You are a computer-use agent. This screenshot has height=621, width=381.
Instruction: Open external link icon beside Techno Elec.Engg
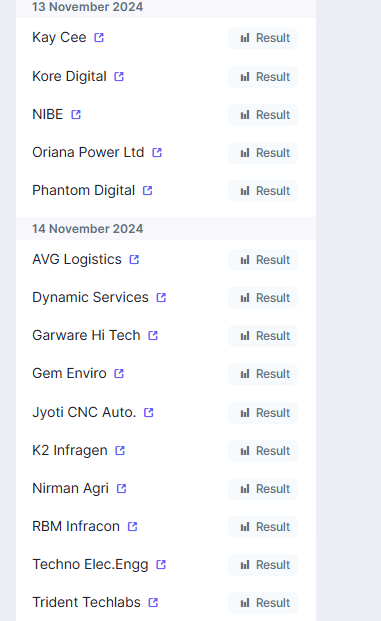(x=161, y=564)
